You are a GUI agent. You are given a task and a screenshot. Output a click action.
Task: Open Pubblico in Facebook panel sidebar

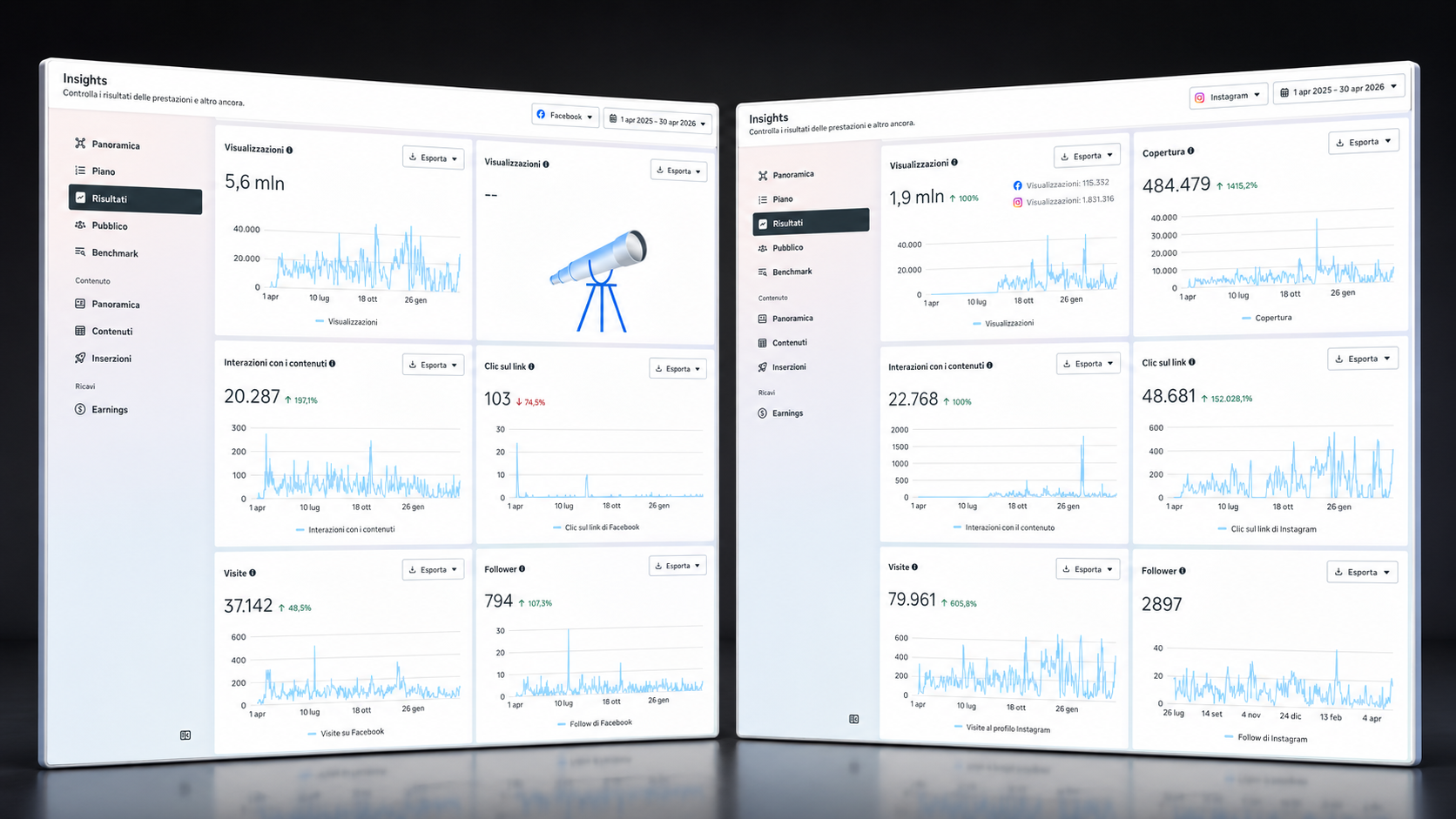(x=101, y=225)
